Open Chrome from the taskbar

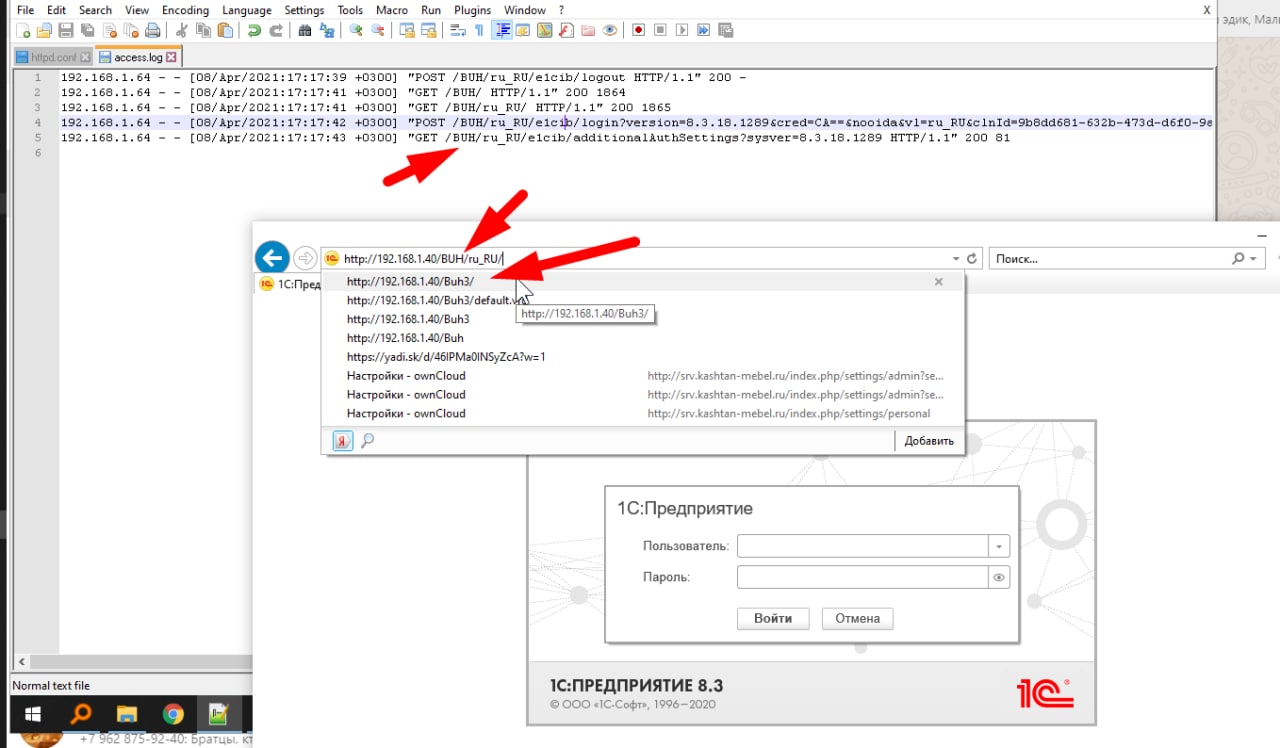pyautogui.click(x=173, y=714)
